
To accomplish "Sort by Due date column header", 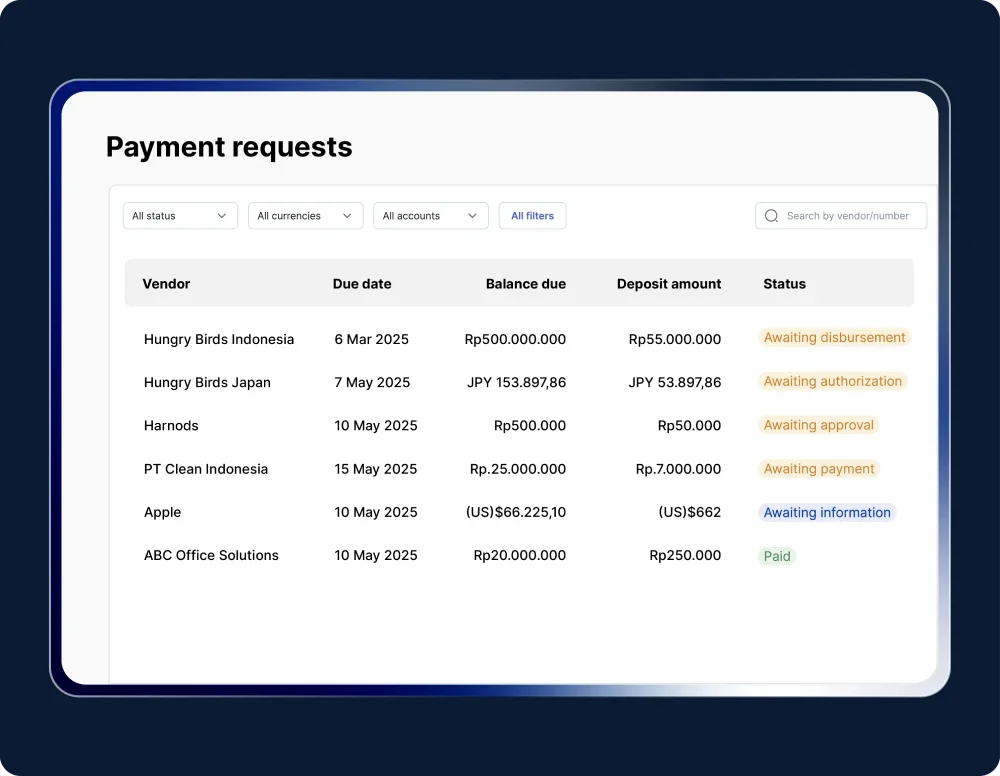I will coord(362,284).
